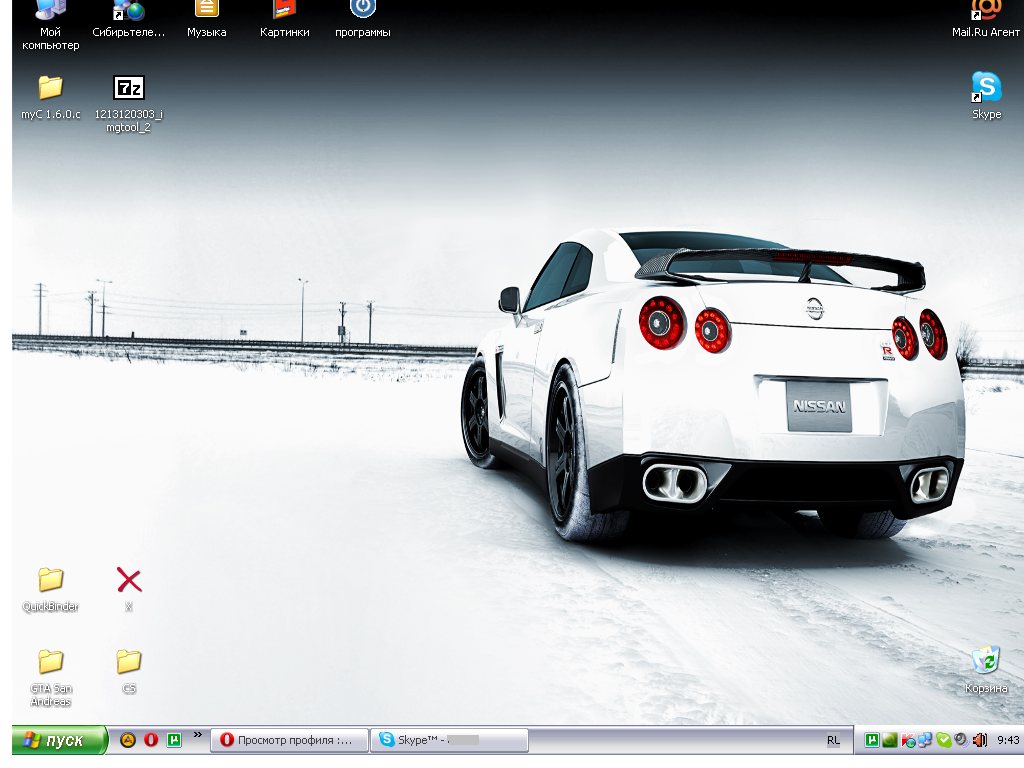The width and height of the screenshot is (1024, 768).
Task: Expand the Quick Launch overflow chevron
Action: (198, 735)
